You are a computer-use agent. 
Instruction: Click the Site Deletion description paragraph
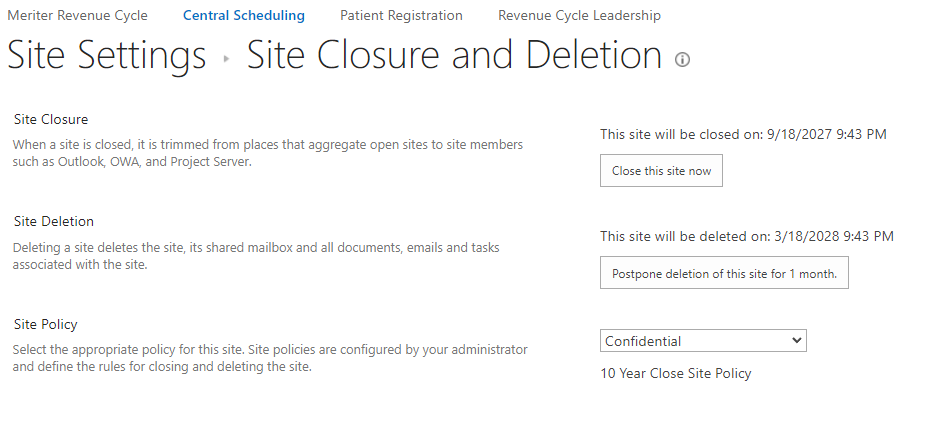click(256, 255)
